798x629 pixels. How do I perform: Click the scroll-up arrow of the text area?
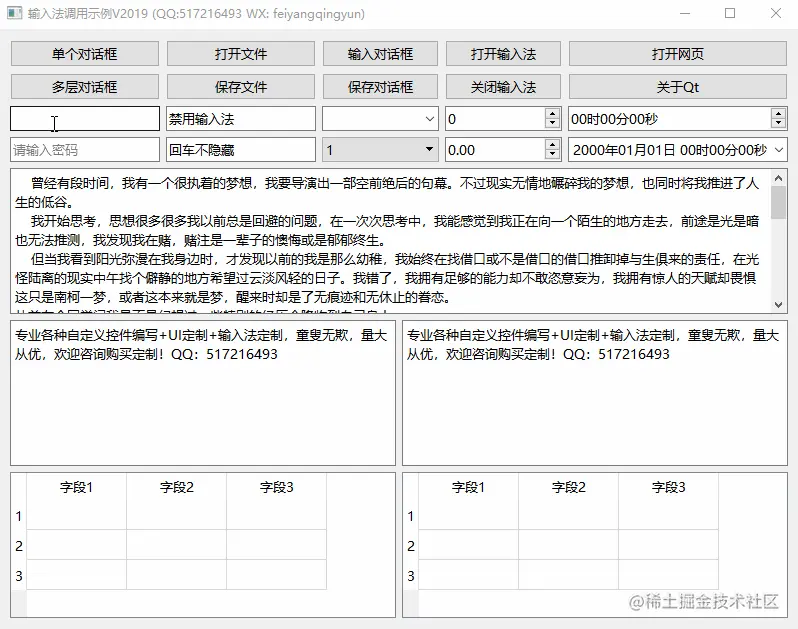[778, 178]
